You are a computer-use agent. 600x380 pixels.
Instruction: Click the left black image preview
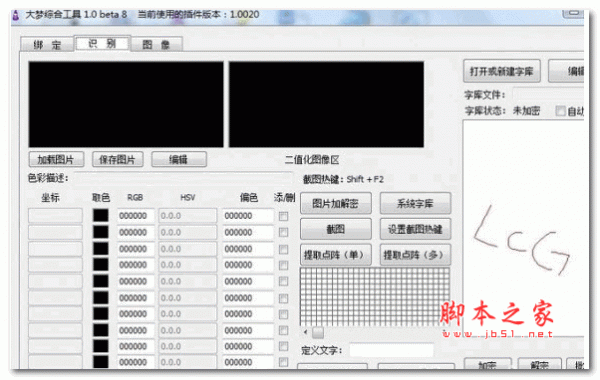[126, 104]
